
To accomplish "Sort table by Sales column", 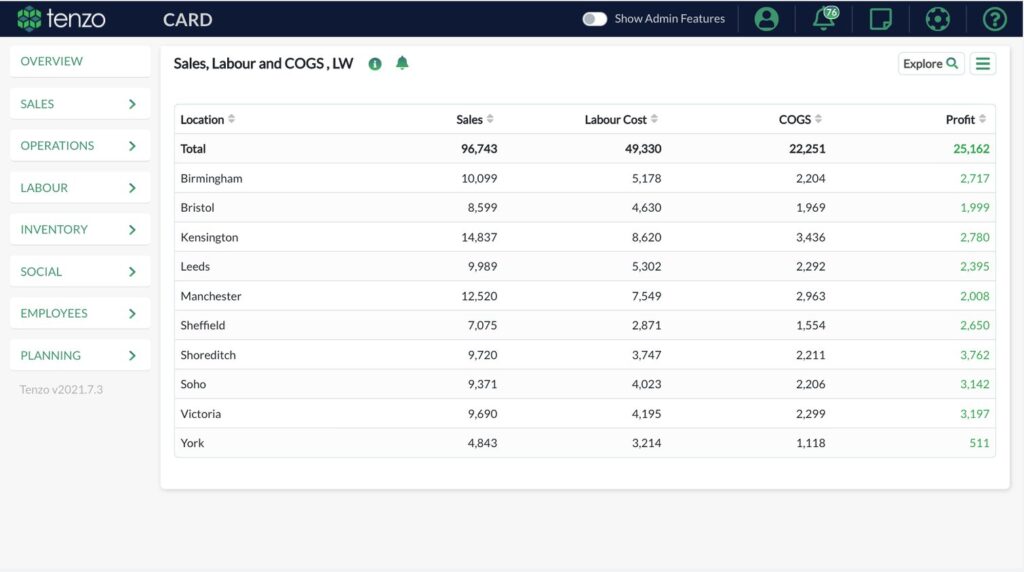I will (475, 119).
